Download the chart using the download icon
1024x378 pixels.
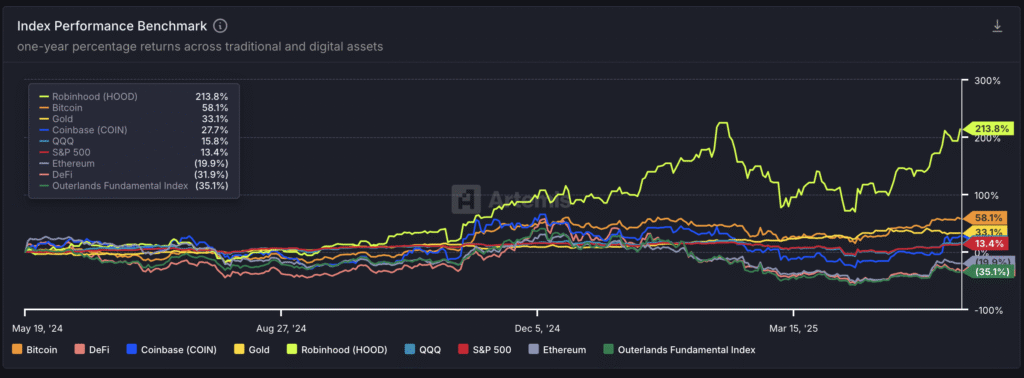[x=997, y=25]
